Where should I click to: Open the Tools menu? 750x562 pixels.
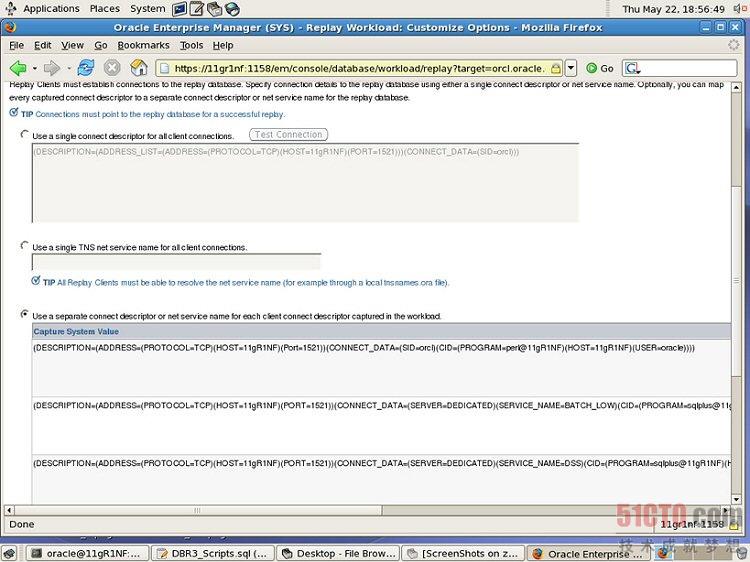(191, 45)
